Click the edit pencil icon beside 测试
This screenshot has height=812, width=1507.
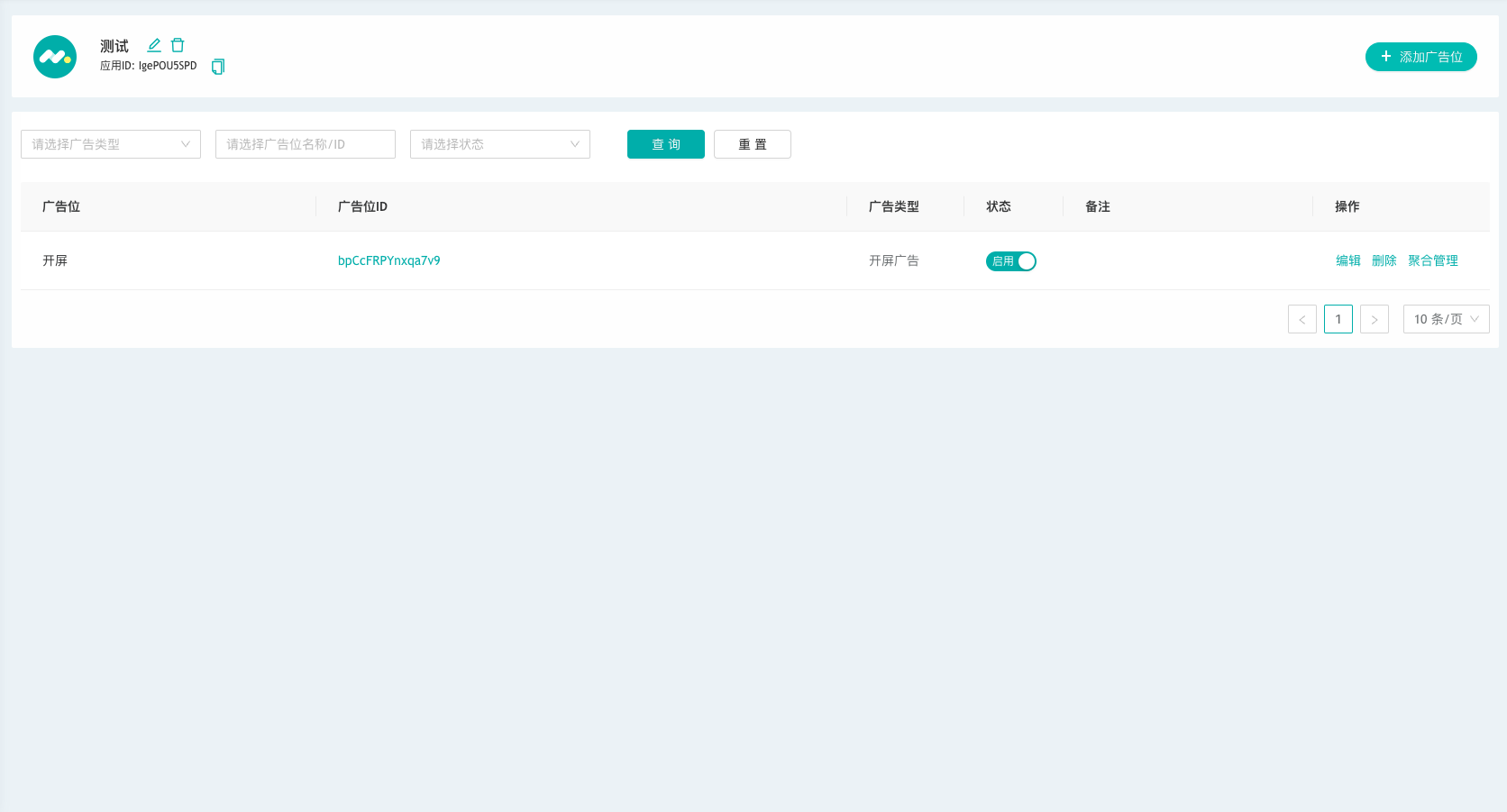pos(154,45)
